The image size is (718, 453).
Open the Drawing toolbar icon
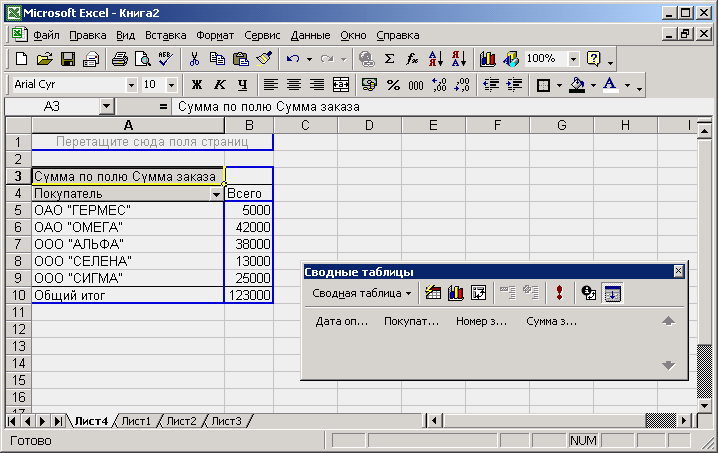511,59
